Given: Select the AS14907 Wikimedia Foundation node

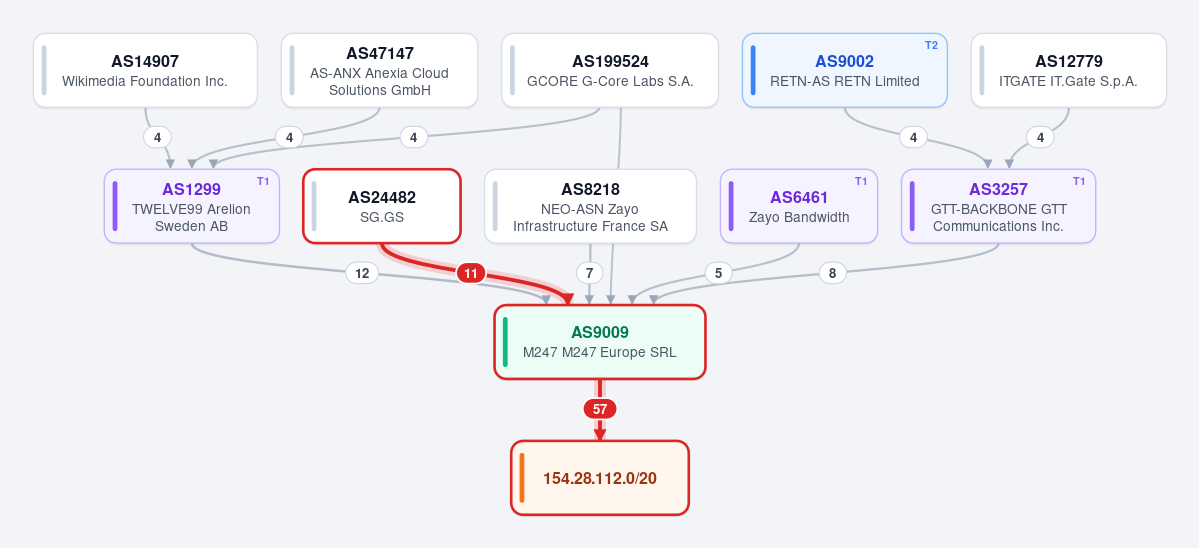Looking at the screenshot, I should pos(145,70).
